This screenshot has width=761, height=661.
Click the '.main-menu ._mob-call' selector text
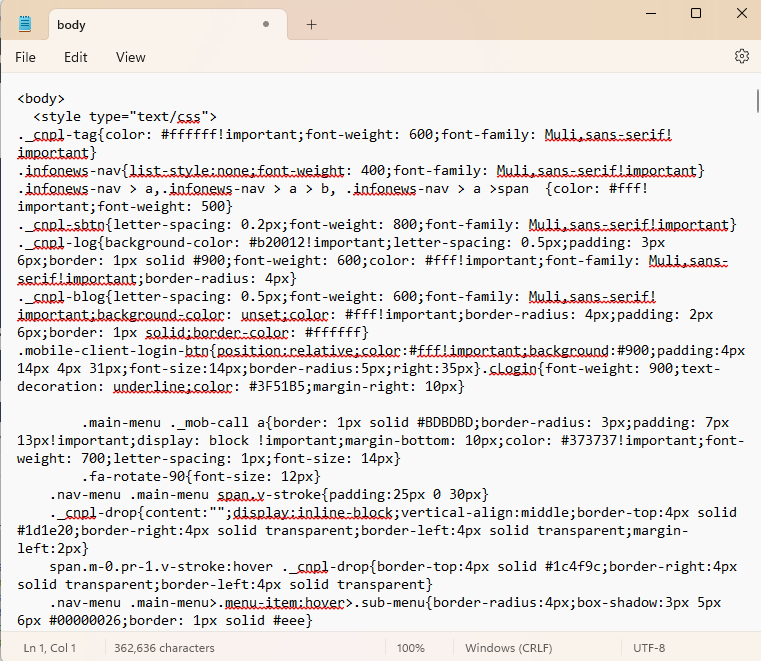(x=165, y=422)
